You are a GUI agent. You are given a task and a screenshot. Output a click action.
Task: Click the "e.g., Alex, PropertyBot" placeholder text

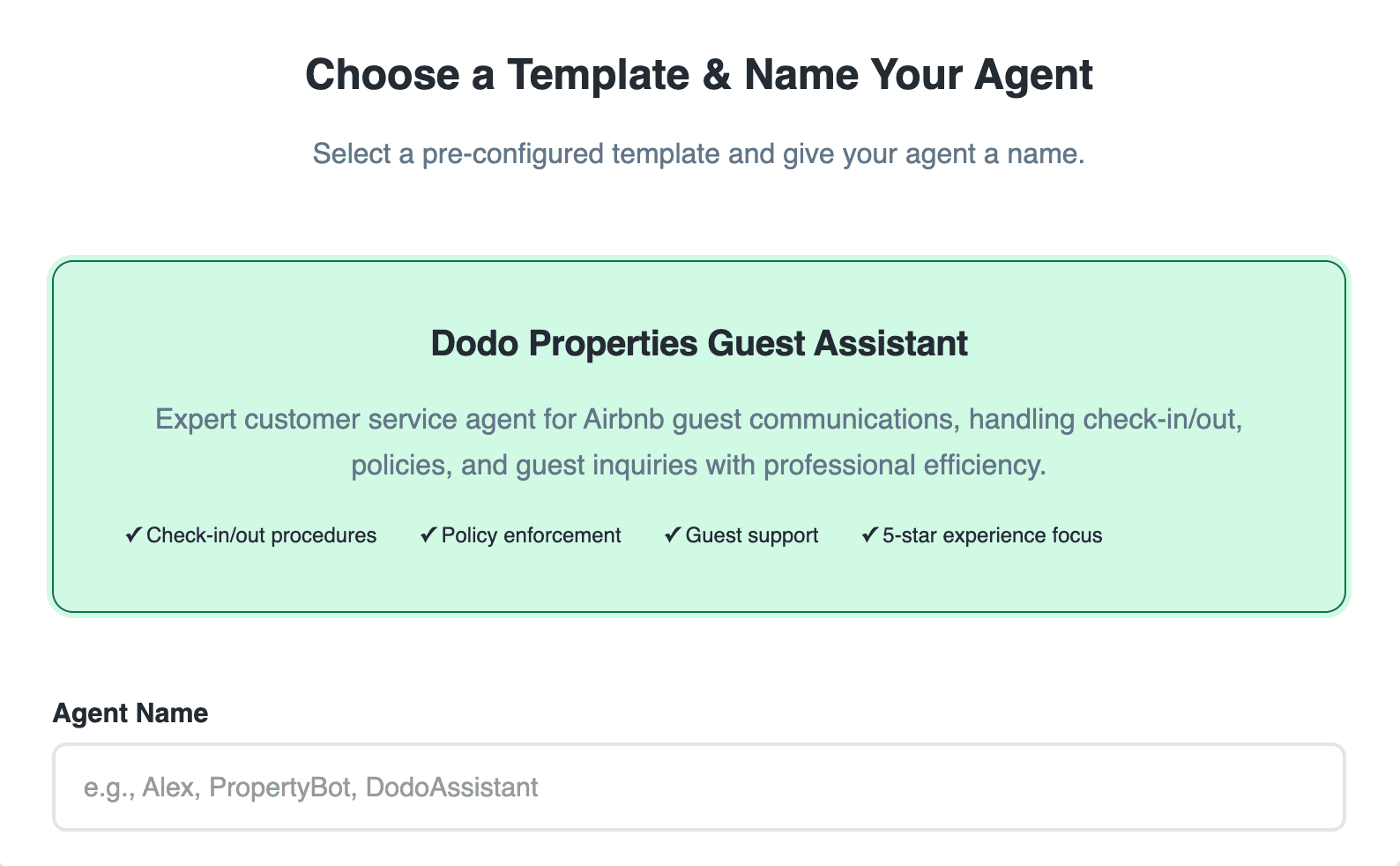click(x=310, y=787)
